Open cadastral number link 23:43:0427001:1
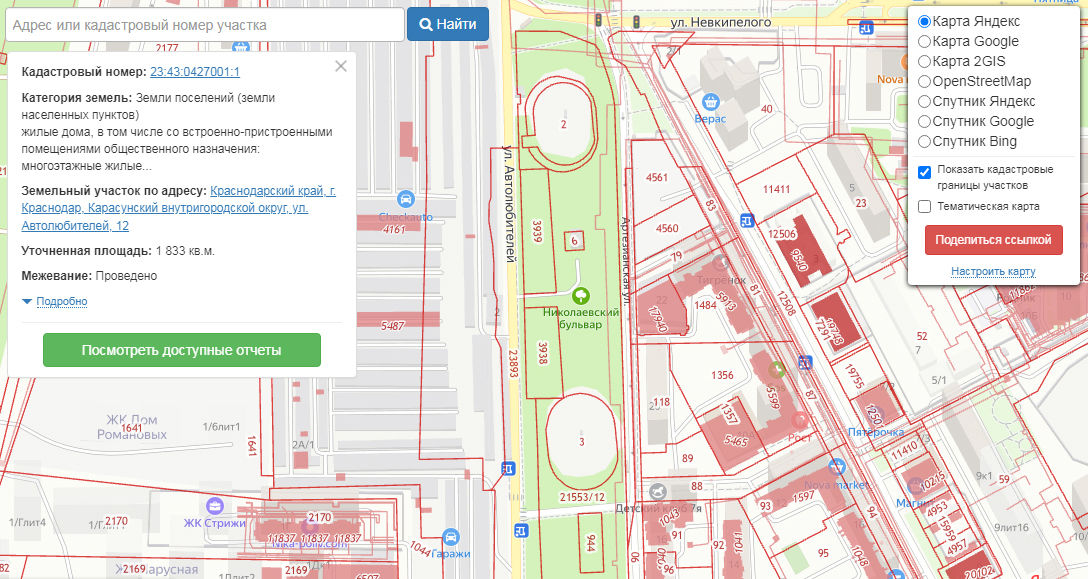Screen dimensions: 1088x579 point(195,72)
